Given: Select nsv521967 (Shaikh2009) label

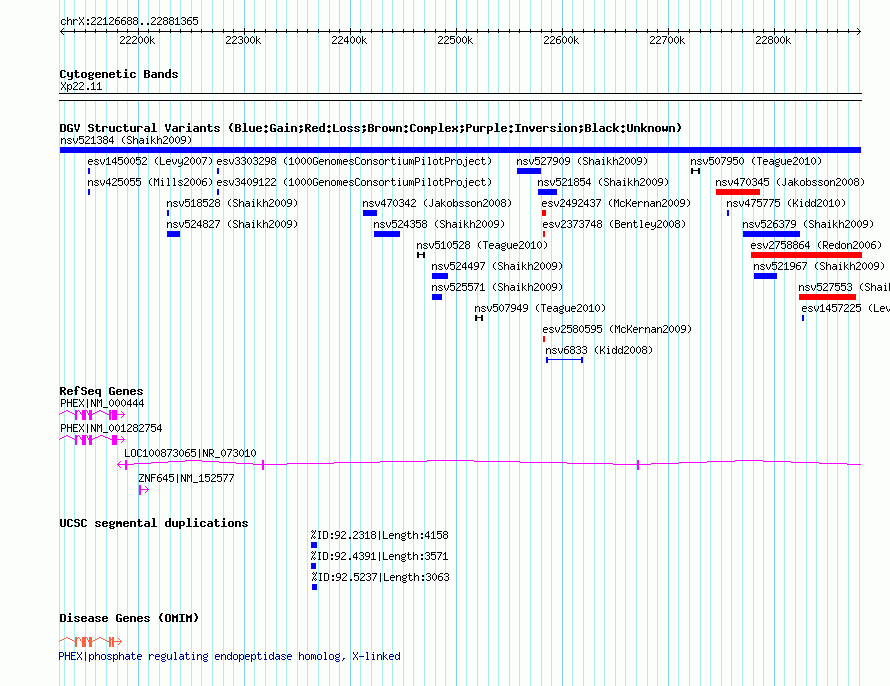Looking at the screenshot, I should point(819,266).
